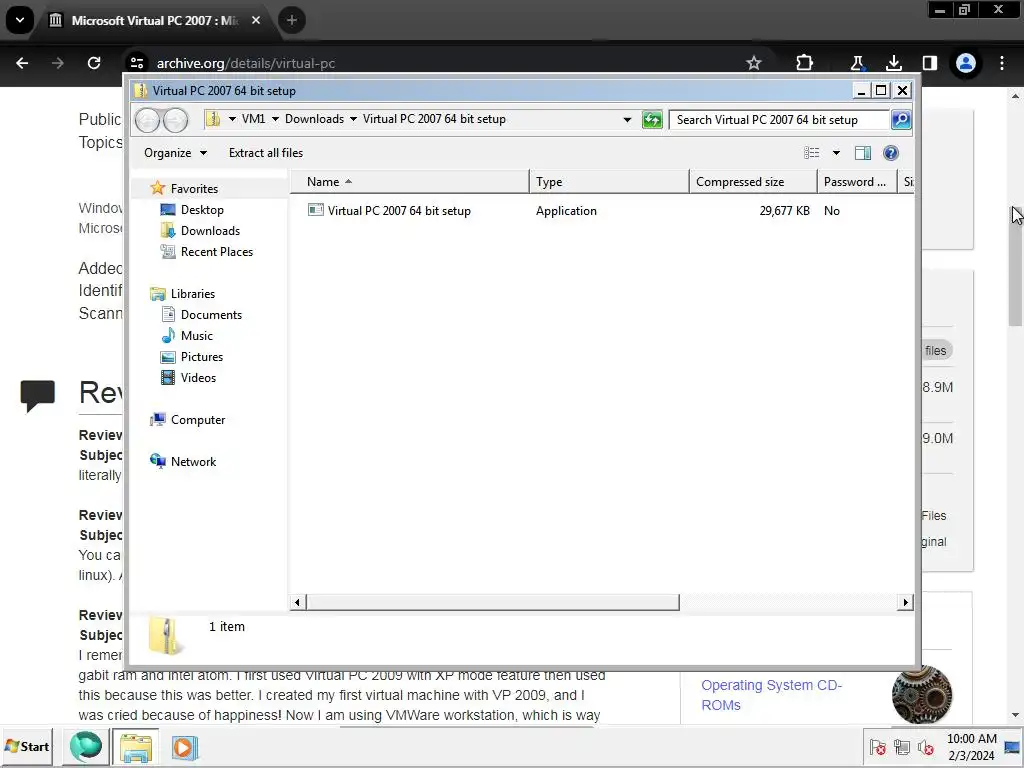Toggle the browser side panel icon
Viewport: 1024px width, 768px height.
(929, 63)
